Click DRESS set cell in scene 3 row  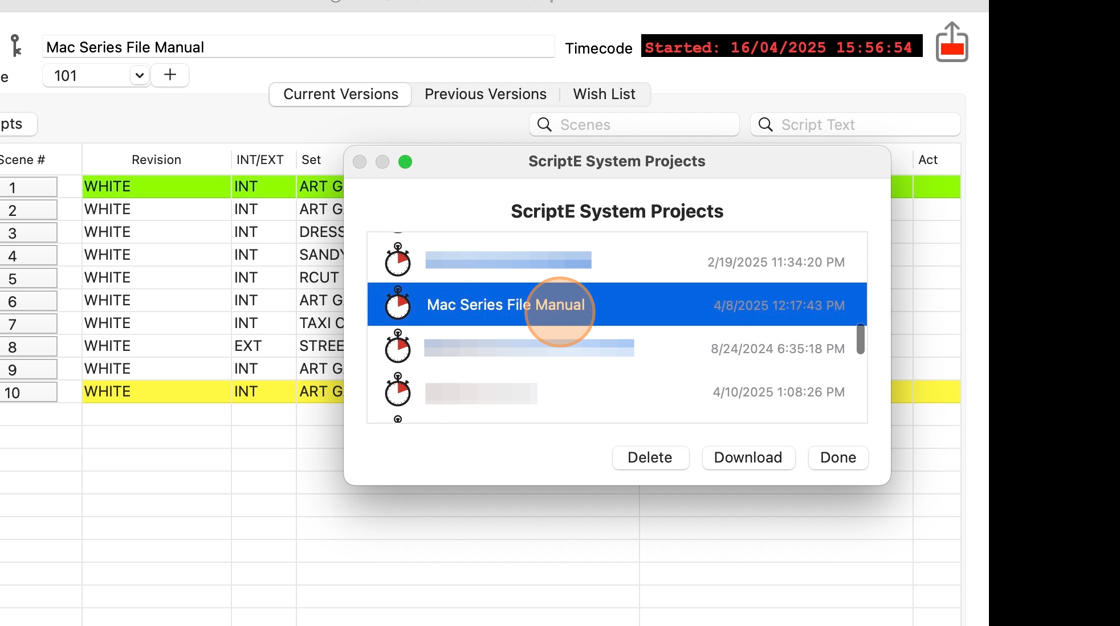321,232
